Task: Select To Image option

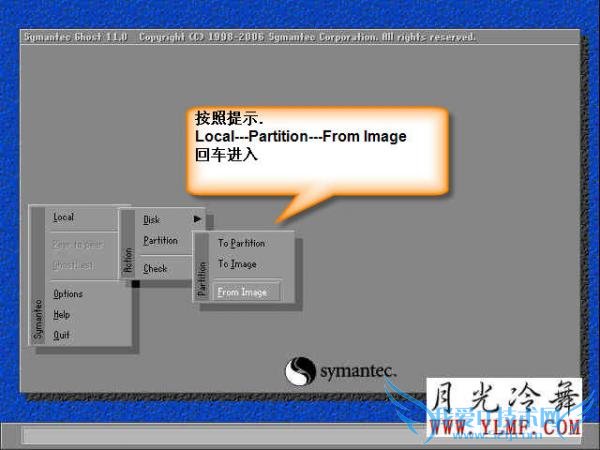Action: [237, 264]
